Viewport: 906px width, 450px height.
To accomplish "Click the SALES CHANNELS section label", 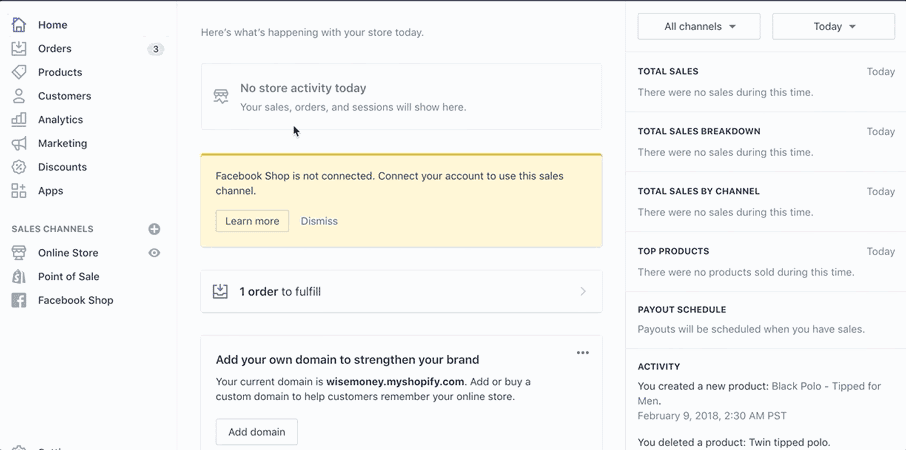I will 52,229.
